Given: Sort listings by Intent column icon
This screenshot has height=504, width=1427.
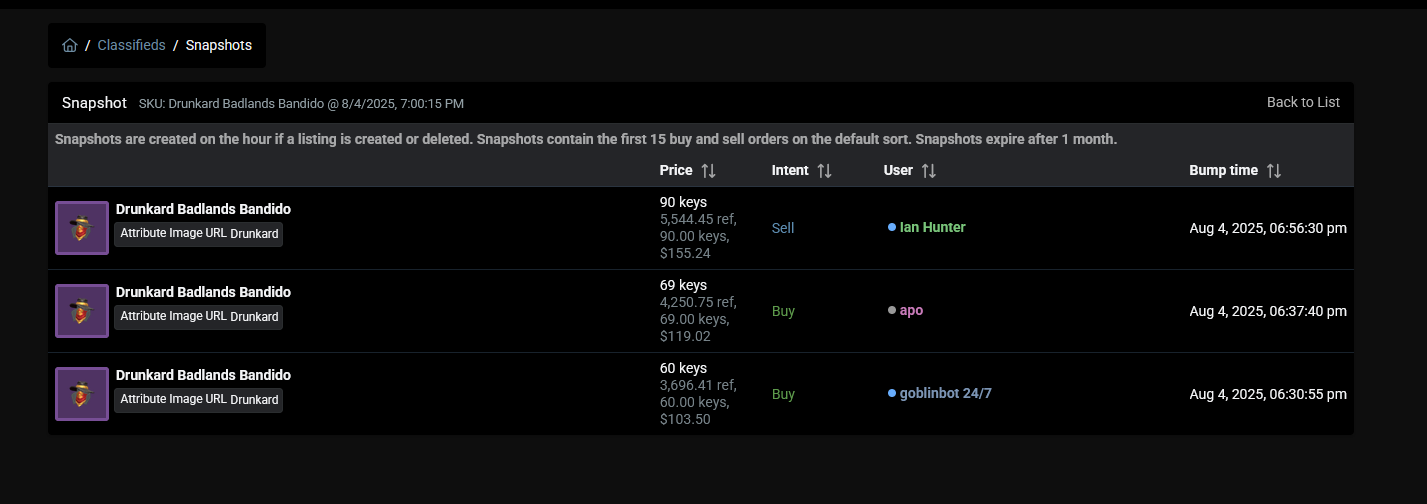Looking at the screenshot, I should pos(824,171).
